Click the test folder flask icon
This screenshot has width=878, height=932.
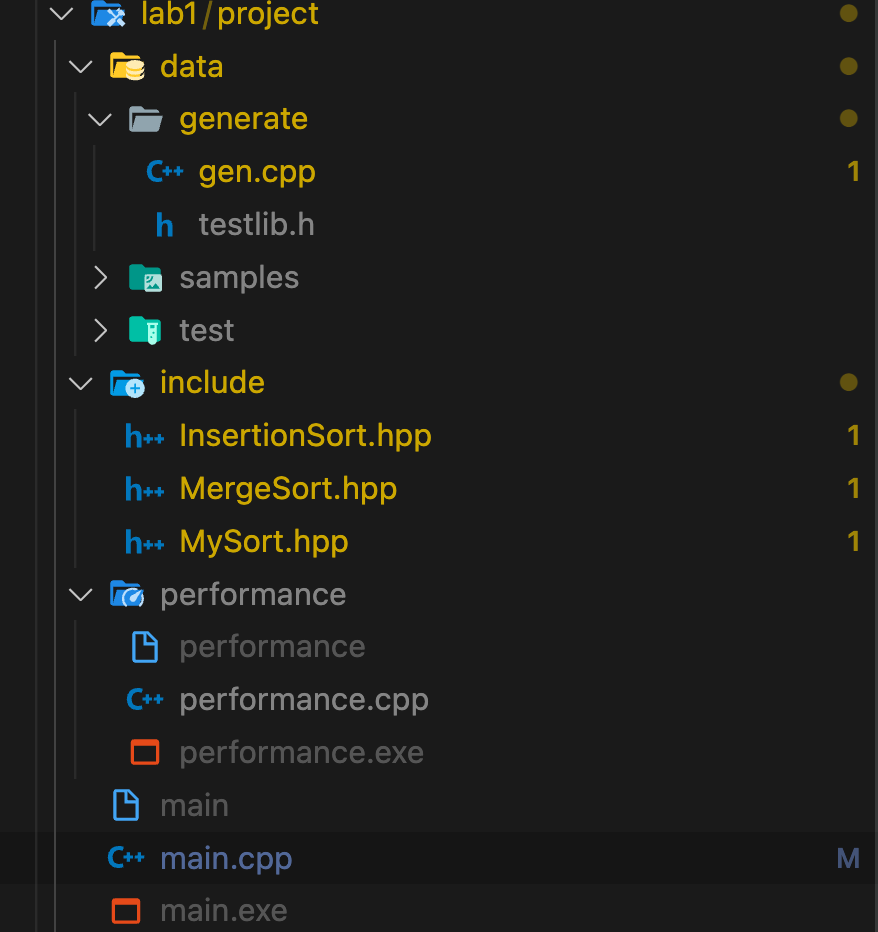146,330
